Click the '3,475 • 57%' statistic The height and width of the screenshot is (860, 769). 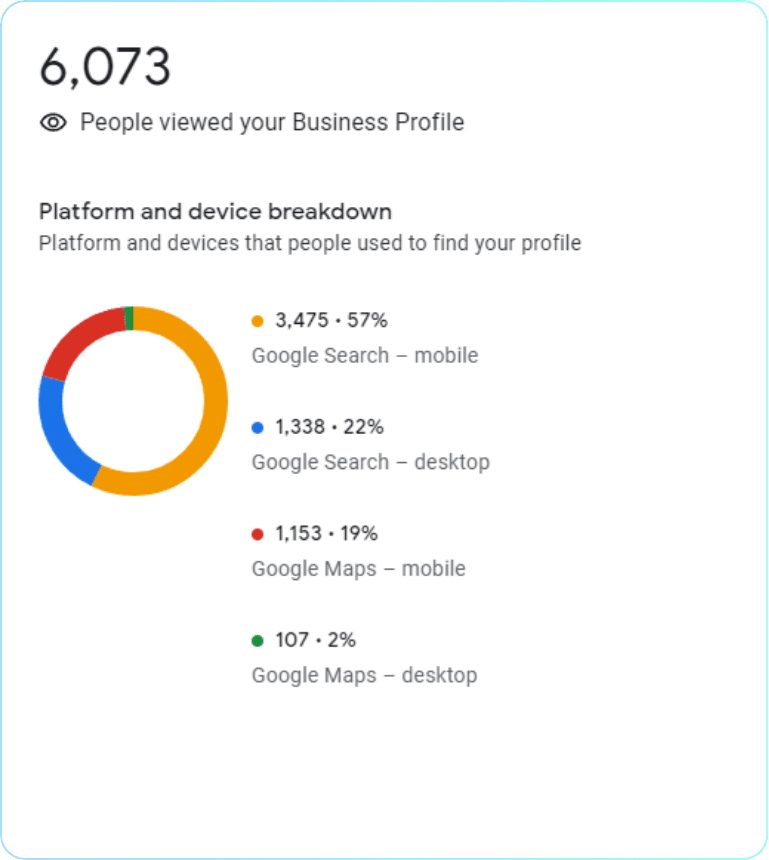(x=331, y=321)
